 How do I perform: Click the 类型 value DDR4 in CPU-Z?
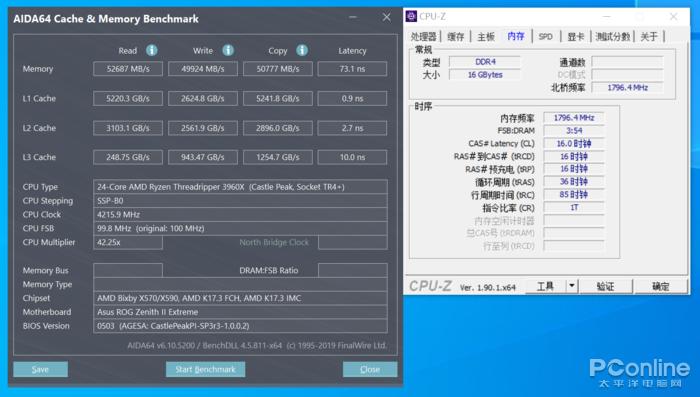(485, 62)
